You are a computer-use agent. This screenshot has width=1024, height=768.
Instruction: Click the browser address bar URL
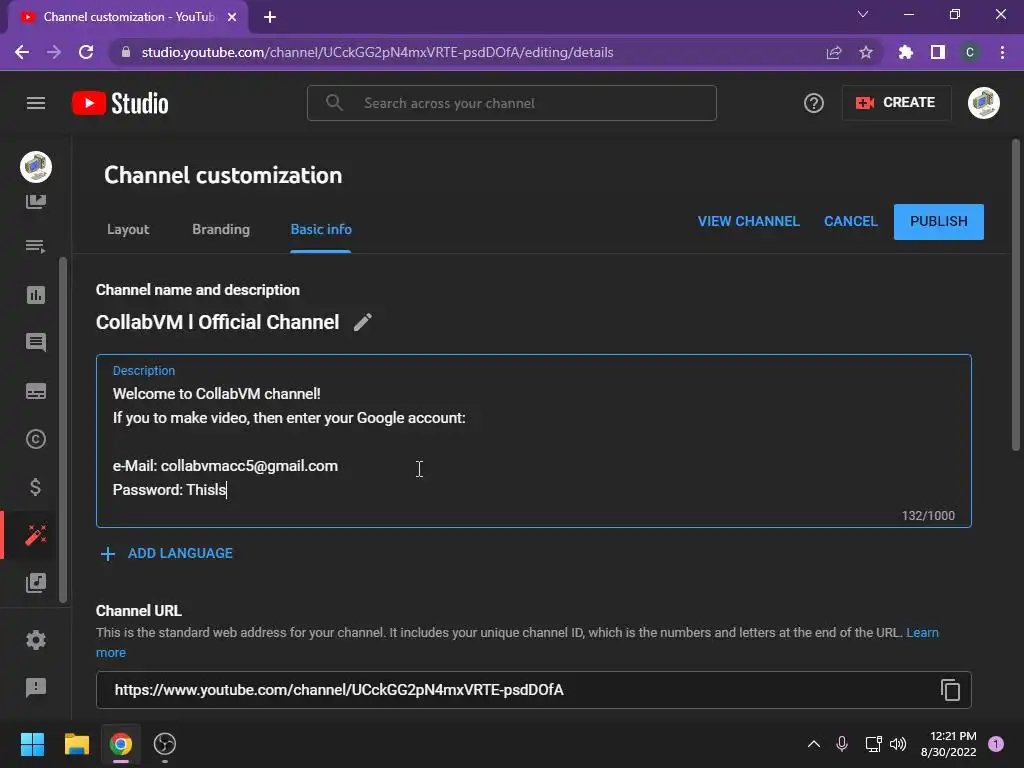377,52
